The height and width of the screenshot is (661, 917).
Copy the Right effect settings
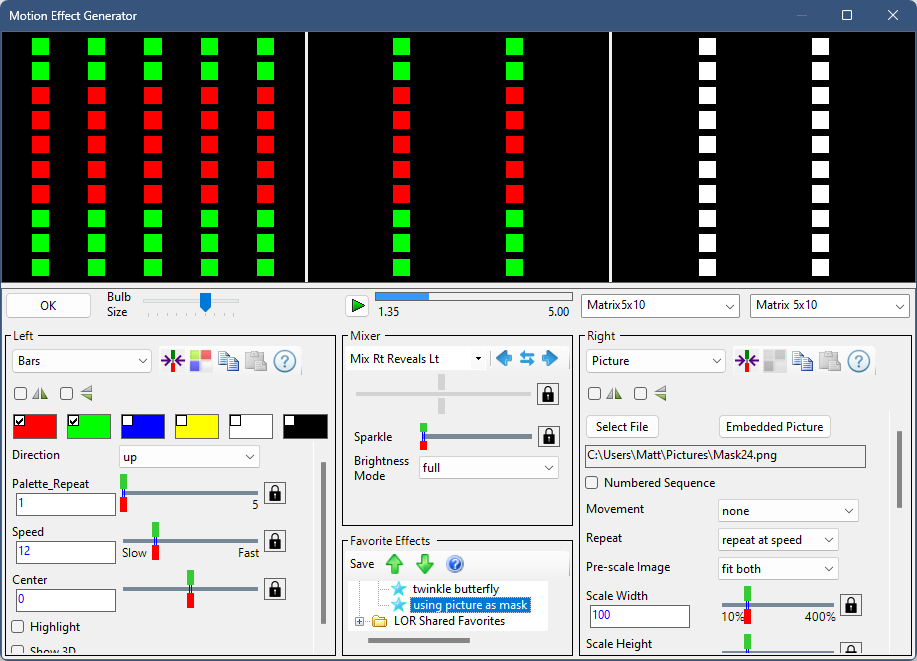tap(802, 361)
